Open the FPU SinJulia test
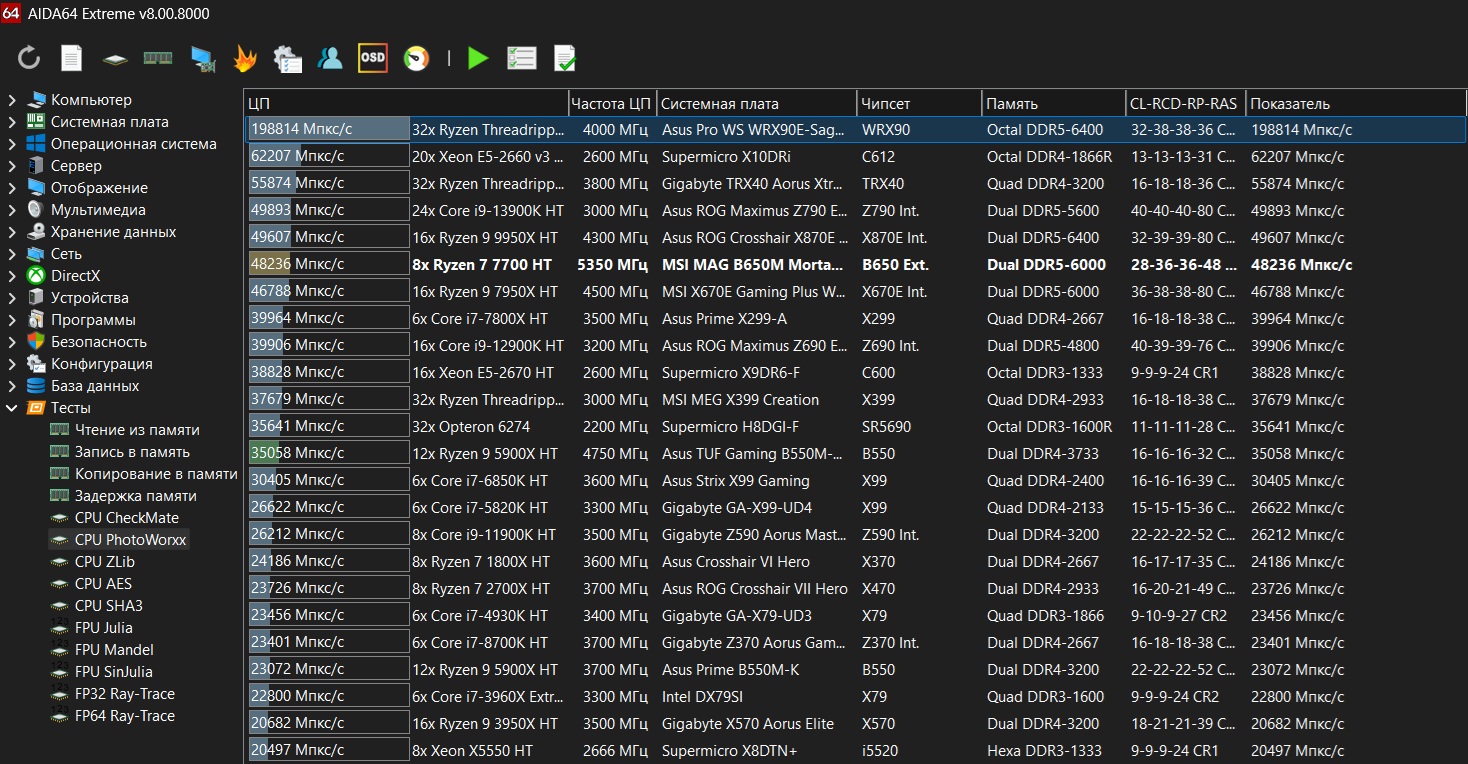Image resolution: width=1468 pixels, height=764 pixels. 114,672
